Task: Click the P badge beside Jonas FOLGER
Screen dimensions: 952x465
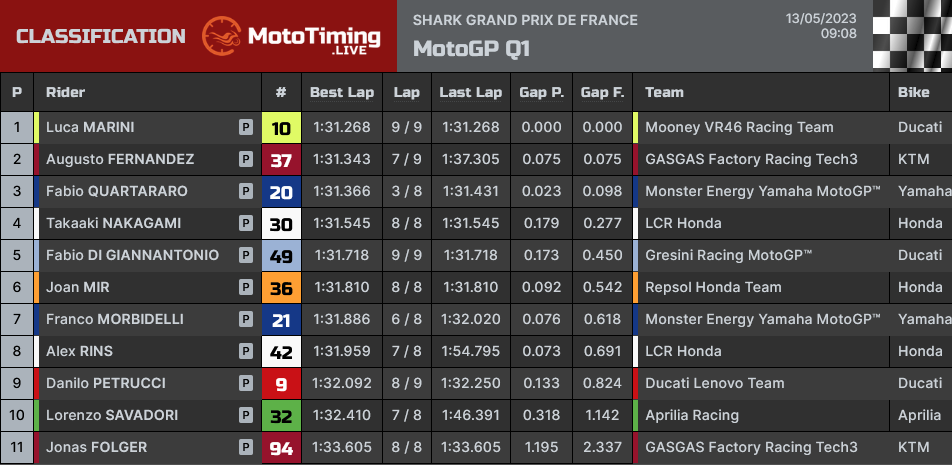Action: pos(245,447)
